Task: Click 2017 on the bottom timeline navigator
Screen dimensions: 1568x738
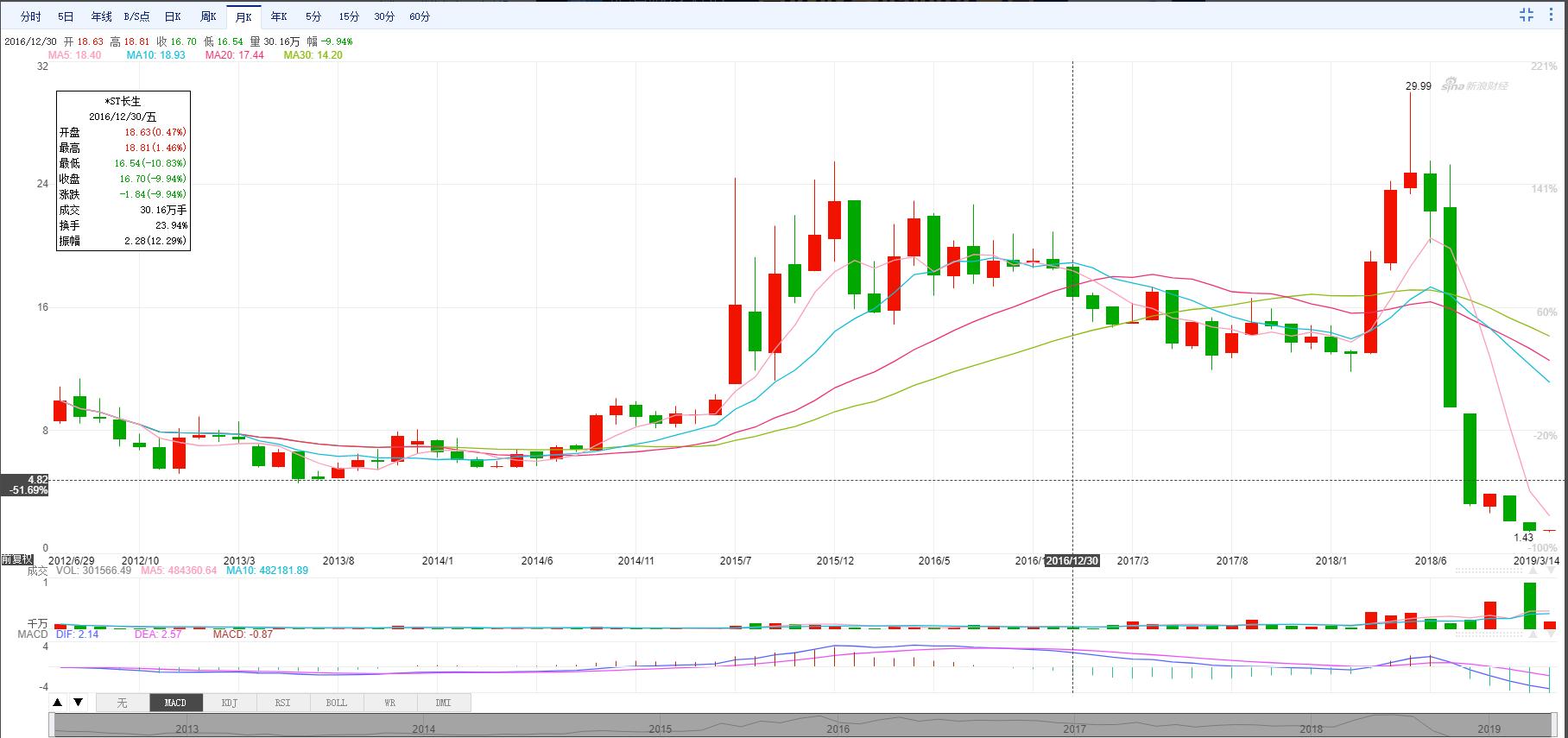Action: 1074,729
